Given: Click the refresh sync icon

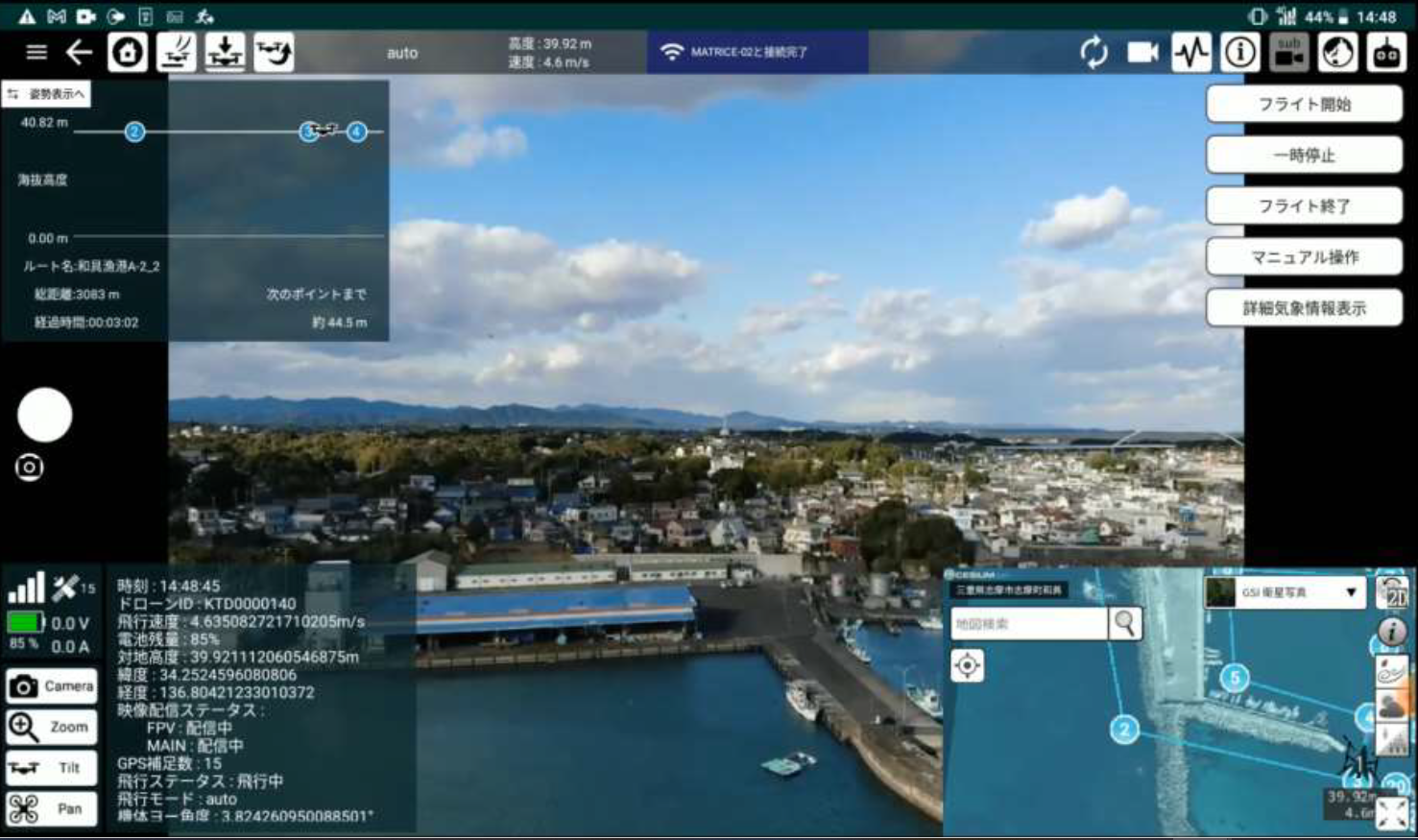Looking at the screenshot, I should click(x=1094, y=52).
